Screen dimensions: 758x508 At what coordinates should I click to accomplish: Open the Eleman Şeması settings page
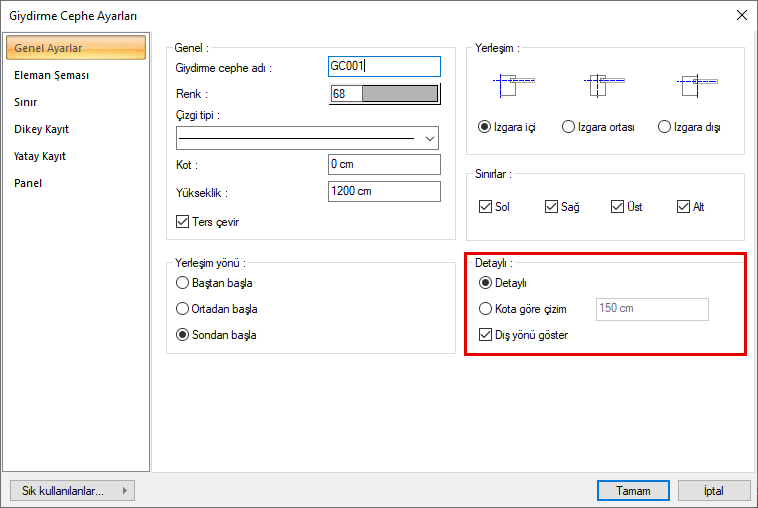coord(52,75)
